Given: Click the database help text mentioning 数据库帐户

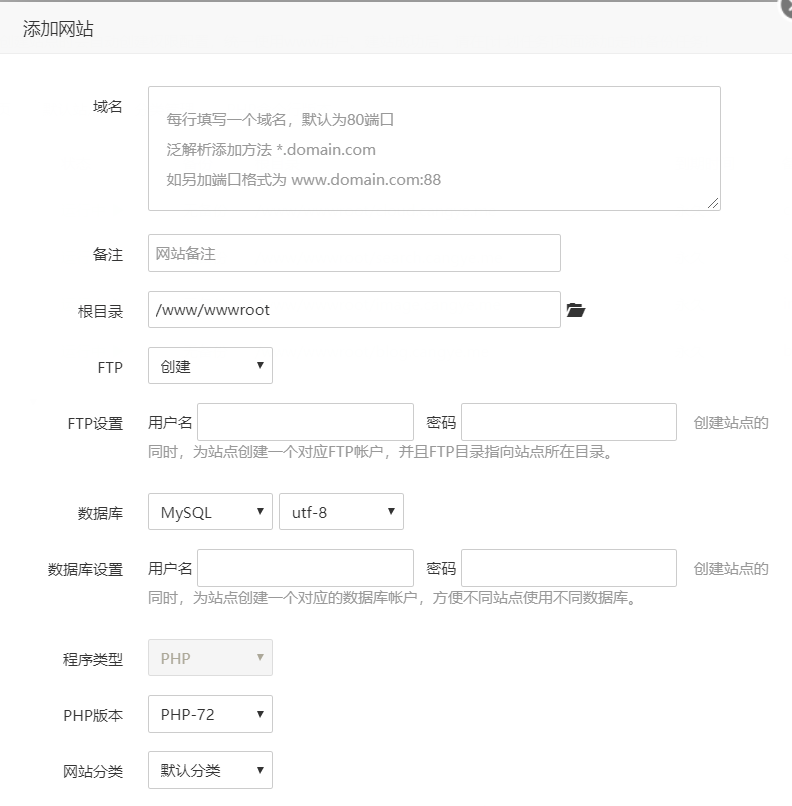Looking at the screenshot, I should pos(392,598).
